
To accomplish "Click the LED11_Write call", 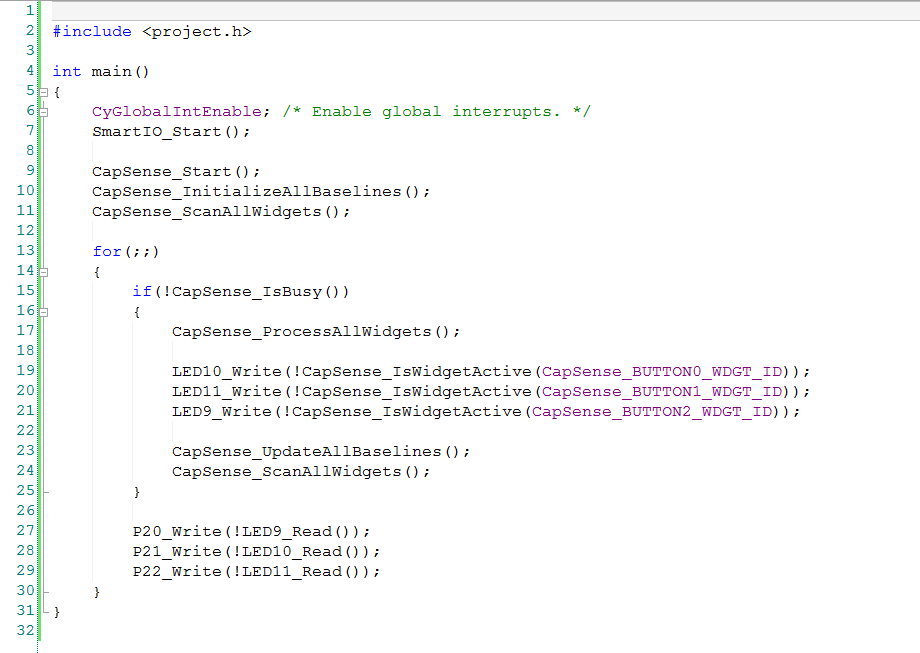I will point(227,391).
